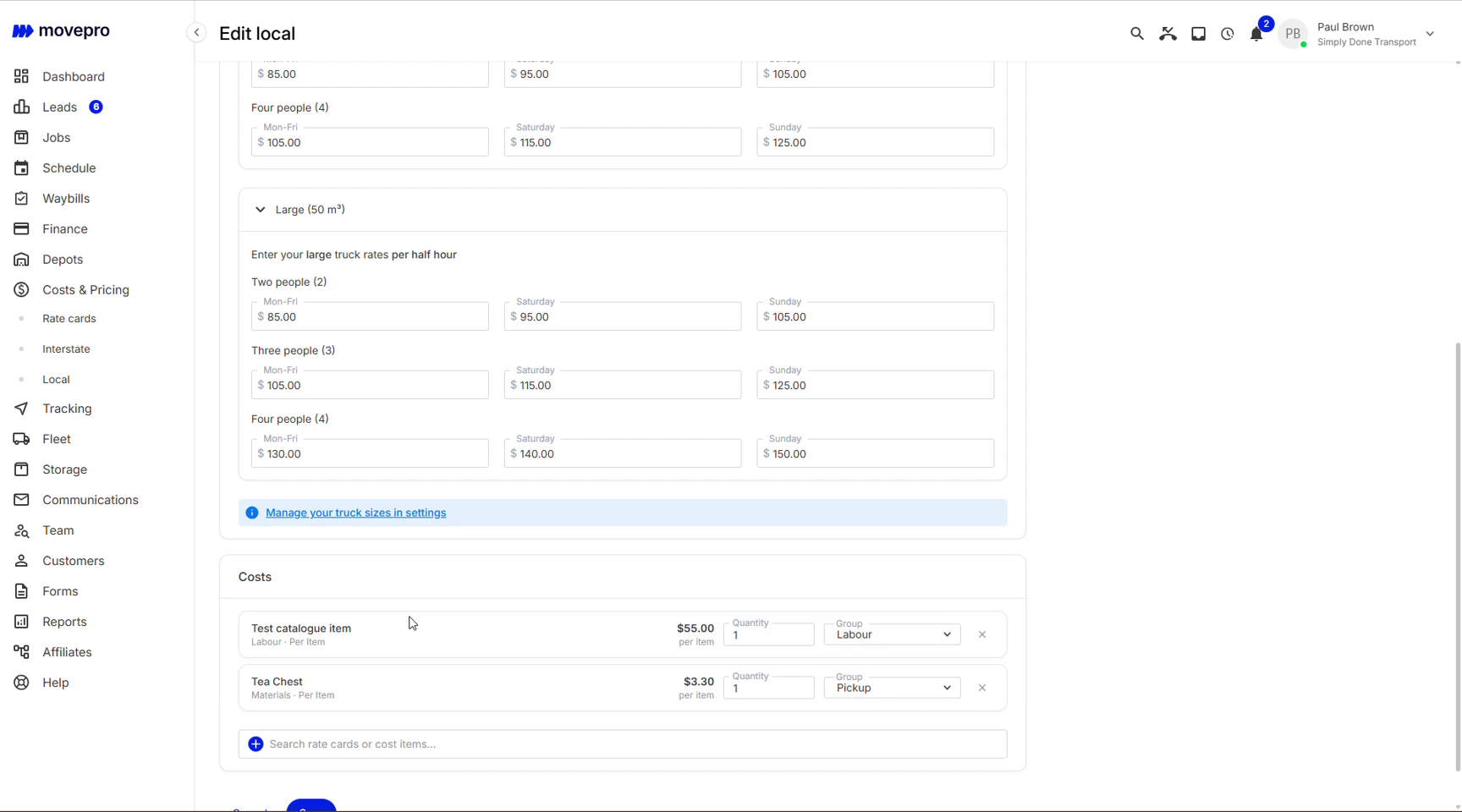
Task: Open Schedule page
Action: tap(69, 168)
